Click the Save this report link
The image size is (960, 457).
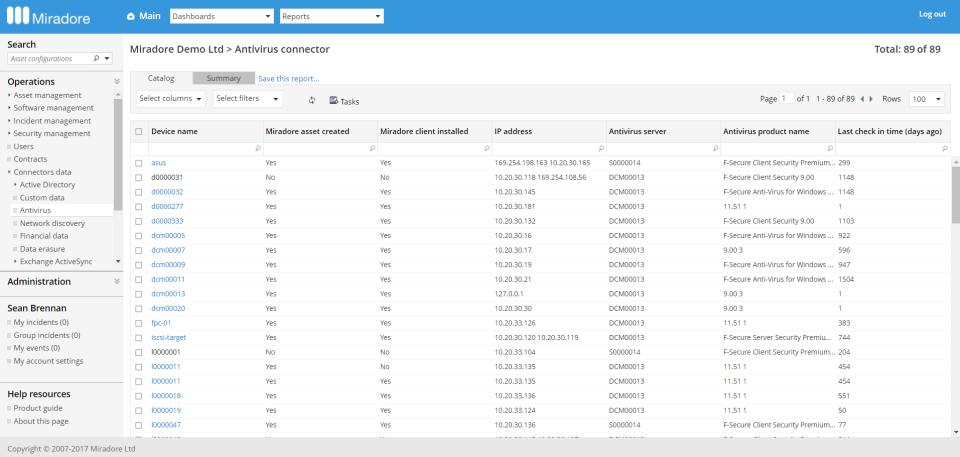[x=289, y=79]
